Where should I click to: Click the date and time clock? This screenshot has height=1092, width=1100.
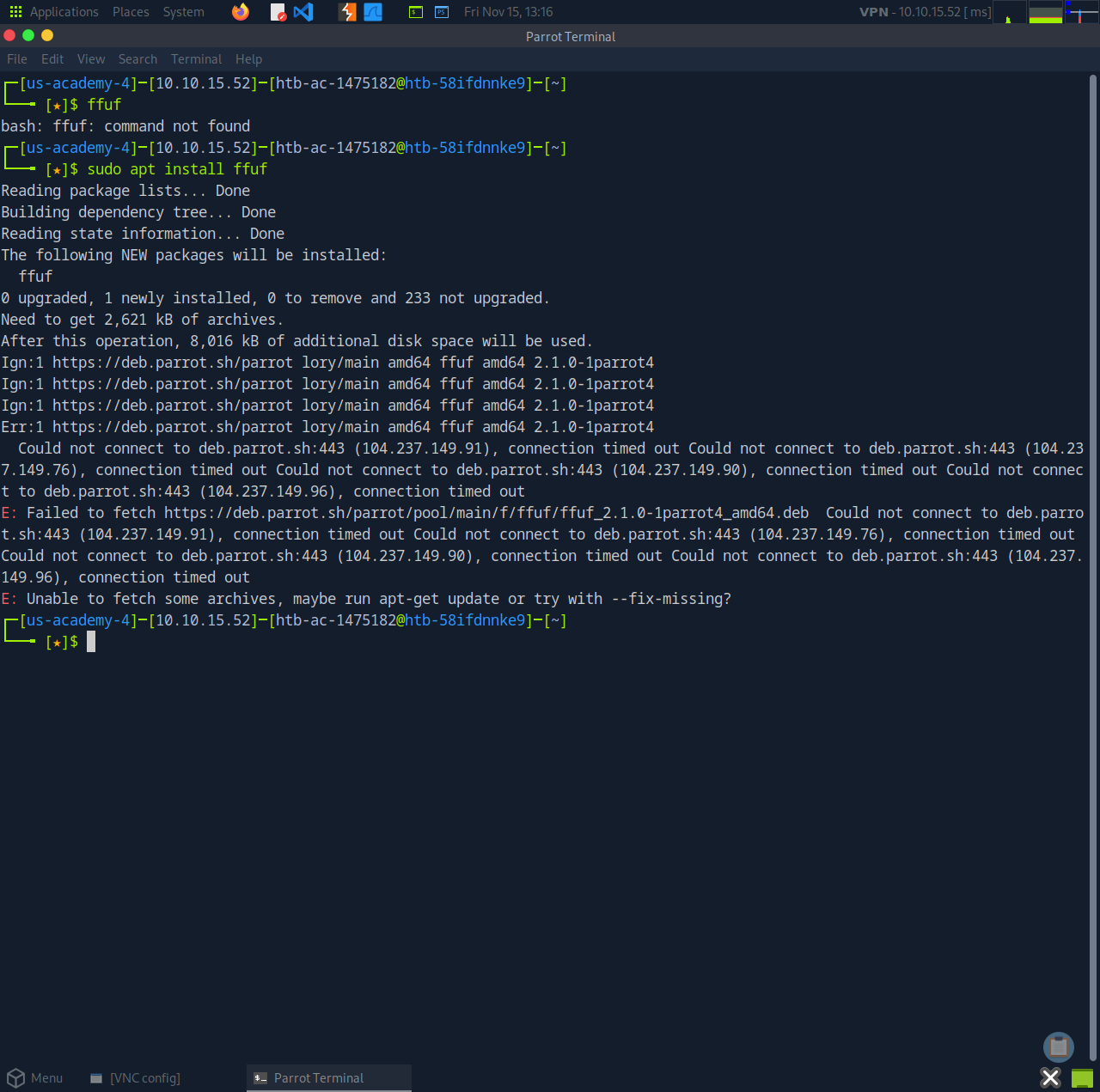pyautogui.click(x=508, y=12)
